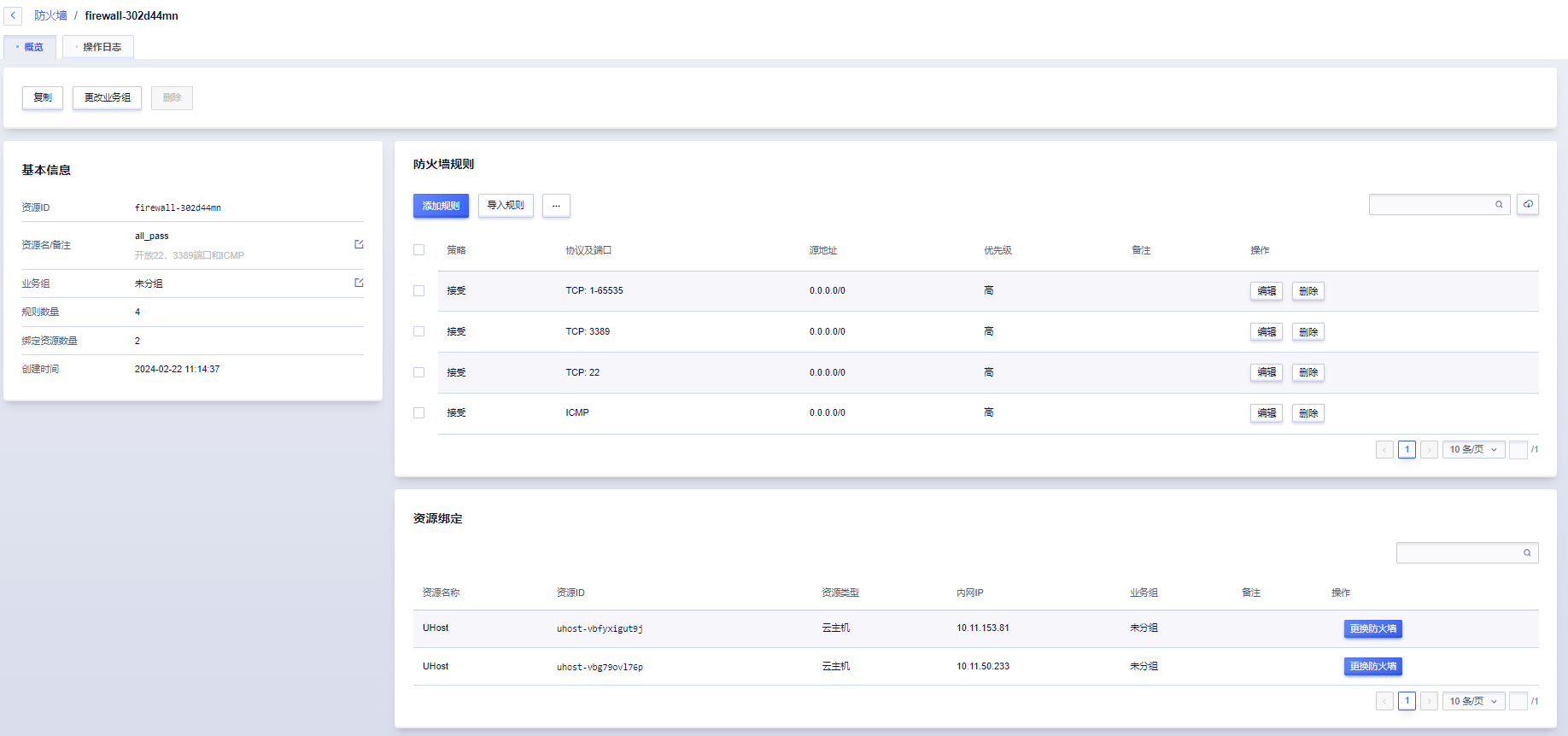Image resolution: width=1568 pixels, height=736 pixels.
Task: Check the TCP: 3389 rule checkbox
Action: 418,331
